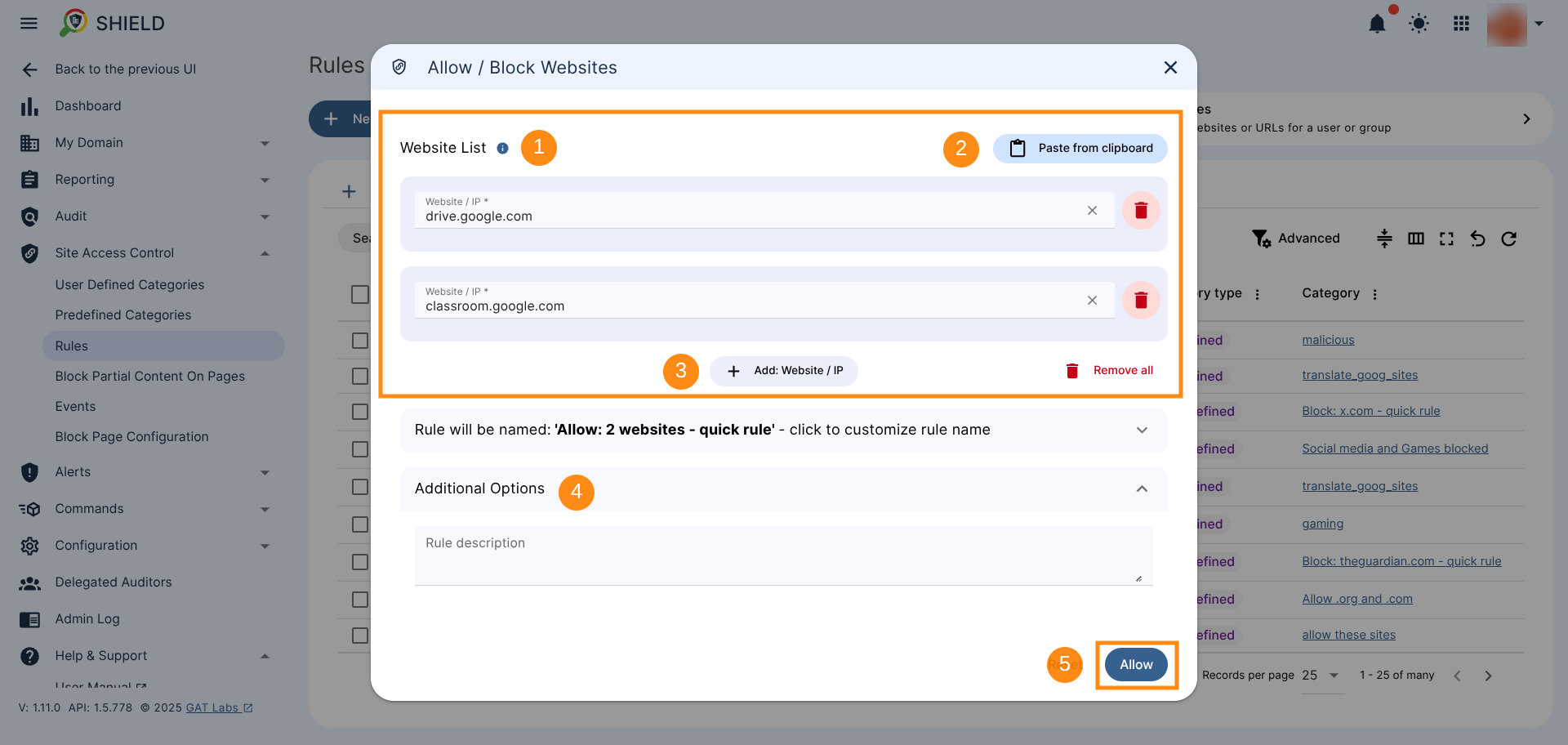The height and width of the screenshot is (745, 1568).
Task: Click into the Rule description field
Action: click(x=782, y=555)
